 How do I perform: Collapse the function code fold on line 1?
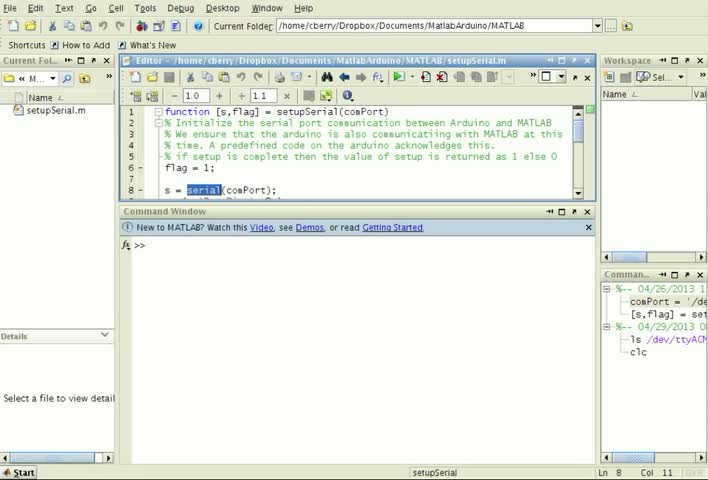[158, 112]
